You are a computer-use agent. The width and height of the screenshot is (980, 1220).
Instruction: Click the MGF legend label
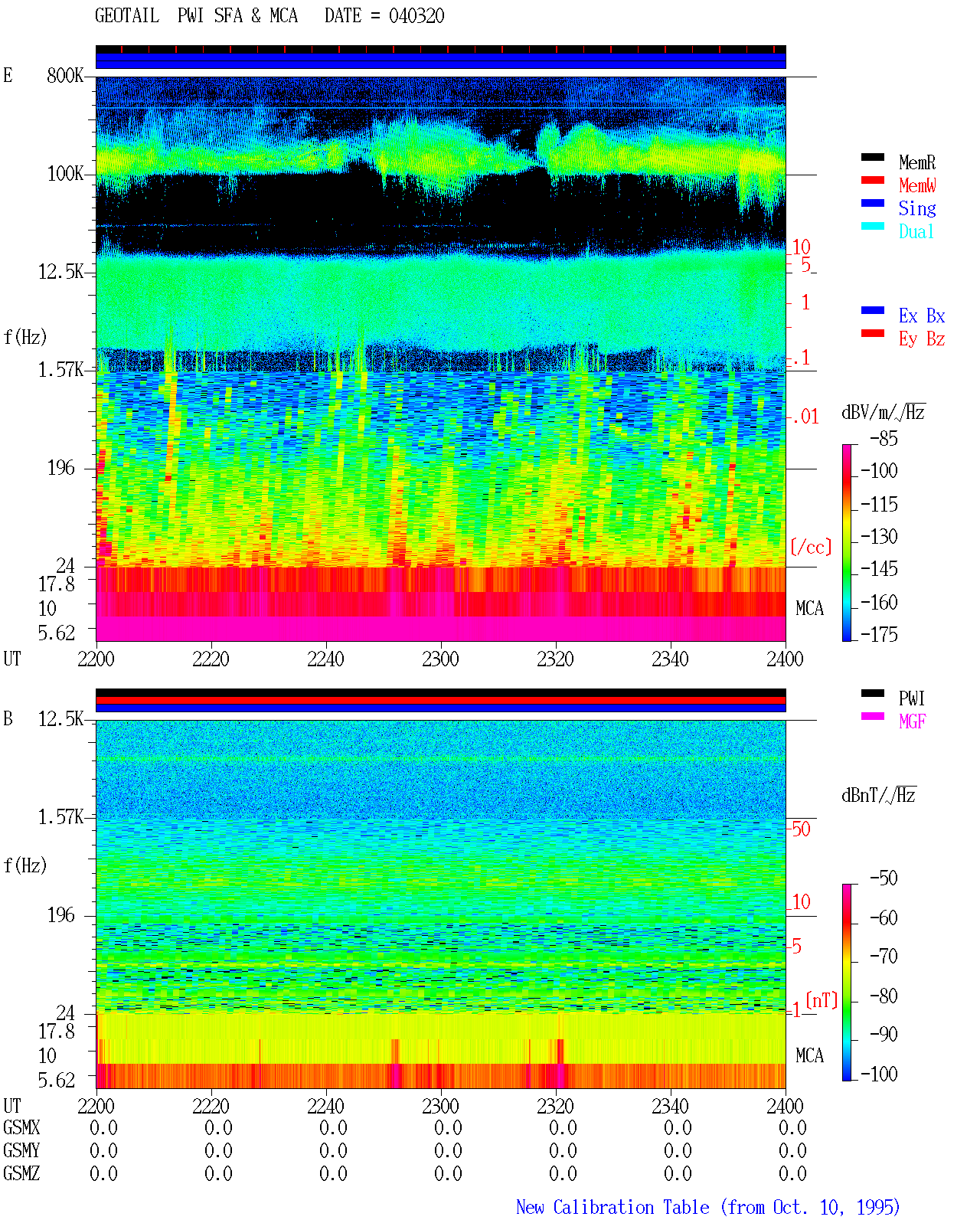pyautogui.click(x=912, y=721)
